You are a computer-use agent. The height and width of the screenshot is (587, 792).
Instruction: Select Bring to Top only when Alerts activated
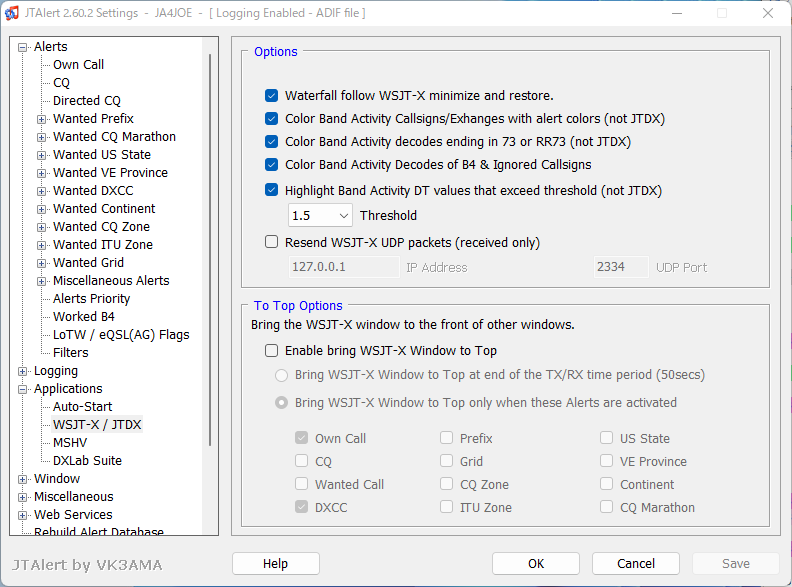[281, 403]
